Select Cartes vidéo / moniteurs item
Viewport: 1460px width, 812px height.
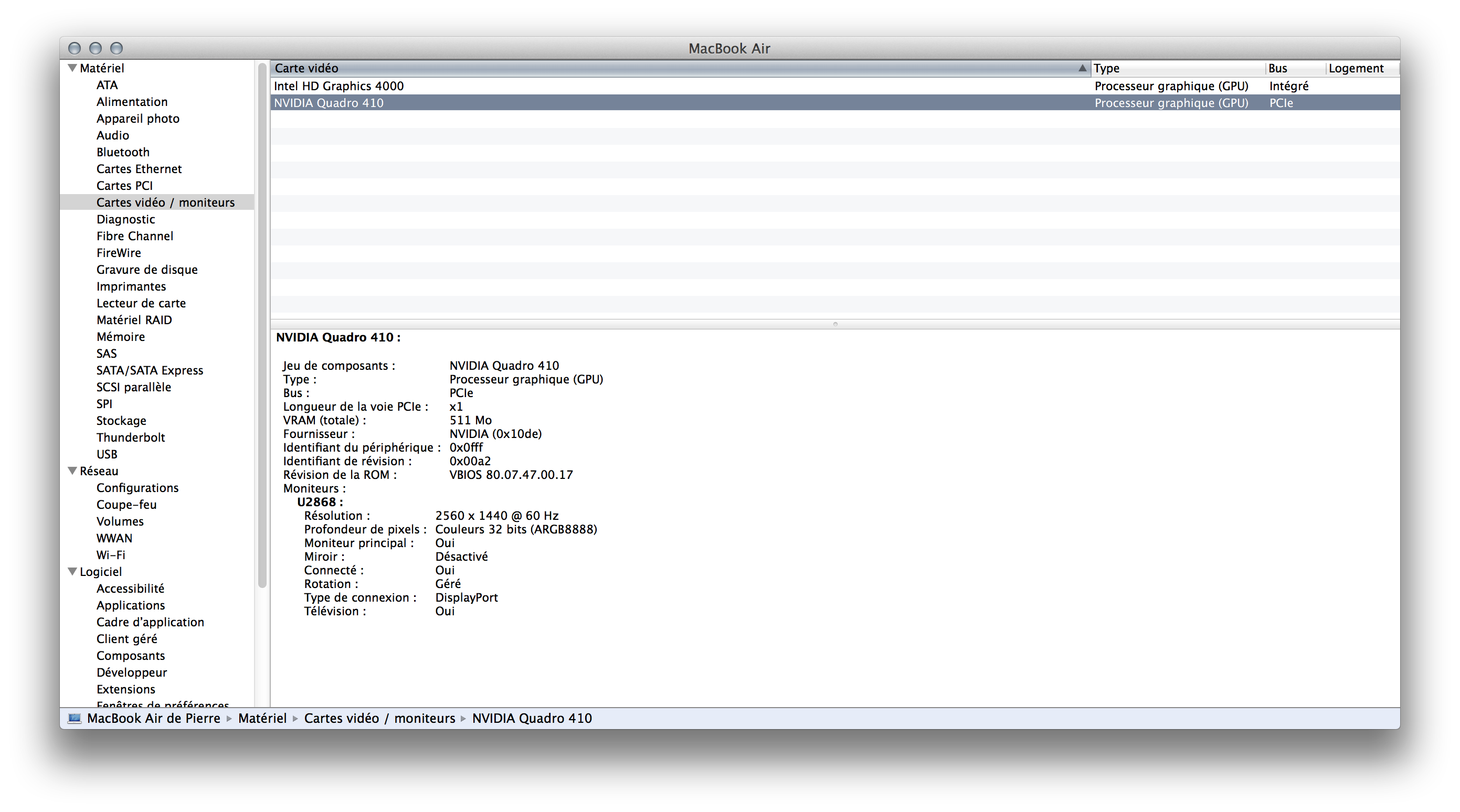pyautogui.click(x=165, y=202)
